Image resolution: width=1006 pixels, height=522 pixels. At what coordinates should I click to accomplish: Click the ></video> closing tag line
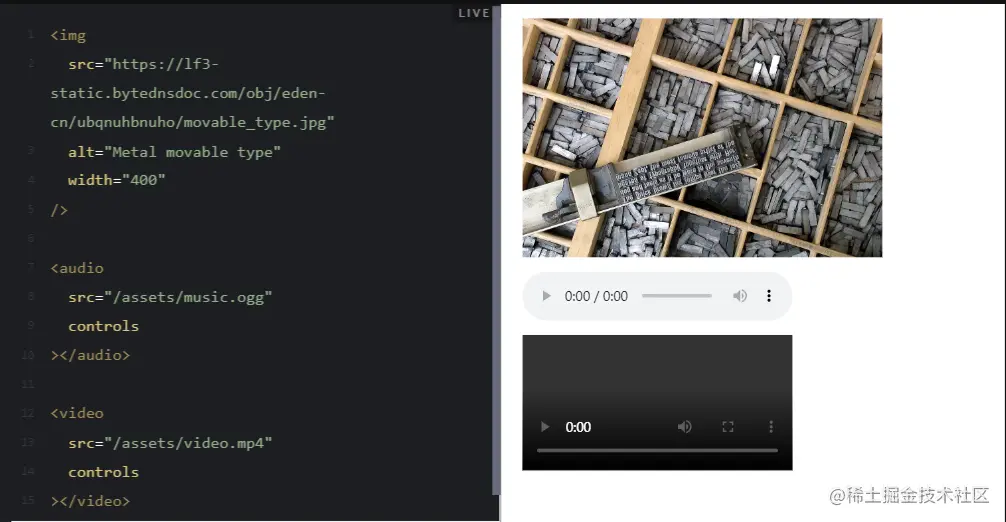pos(90,501)
